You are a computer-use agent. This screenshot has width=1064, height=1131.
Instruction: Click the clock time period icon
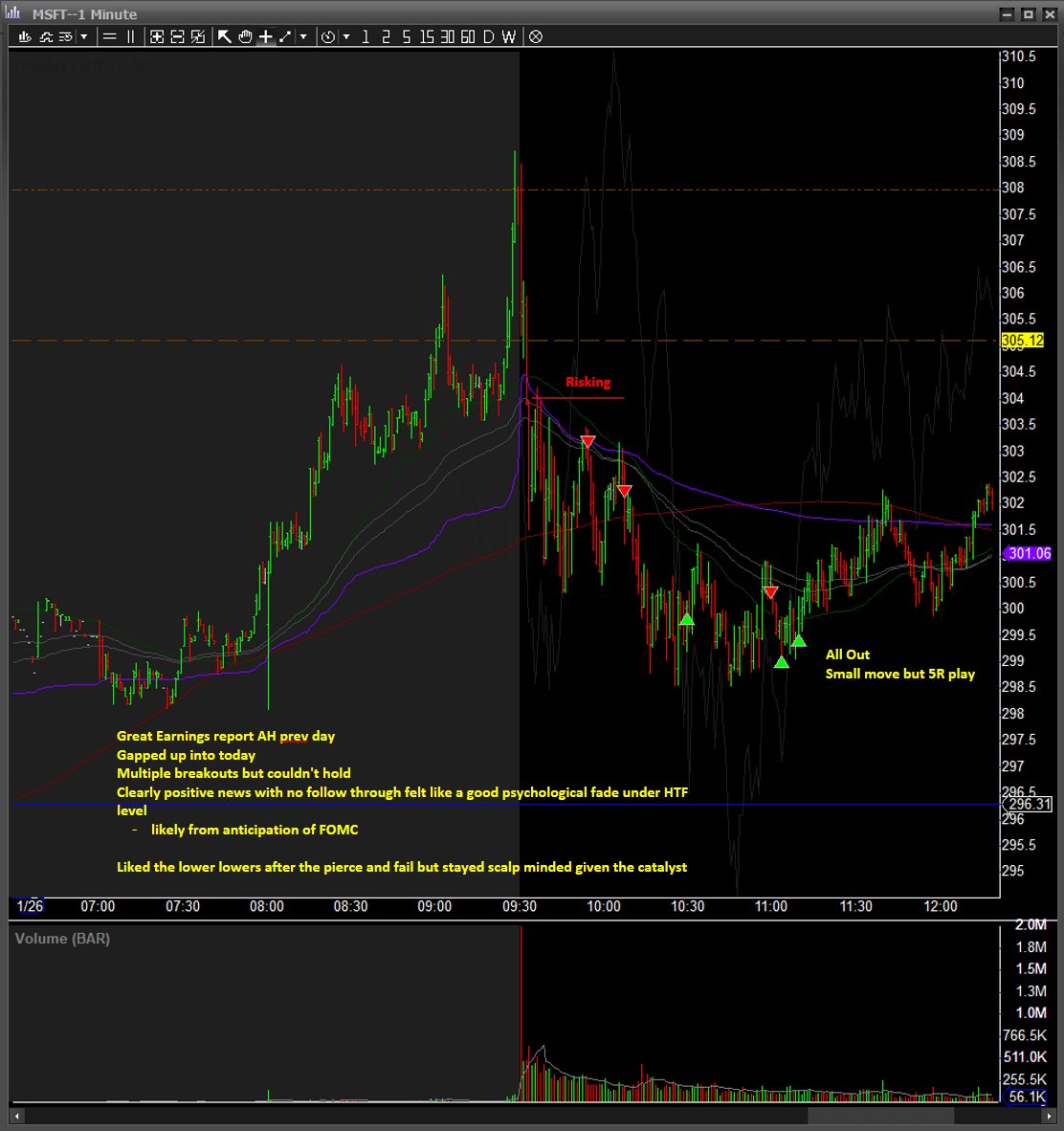click(328, 36)
